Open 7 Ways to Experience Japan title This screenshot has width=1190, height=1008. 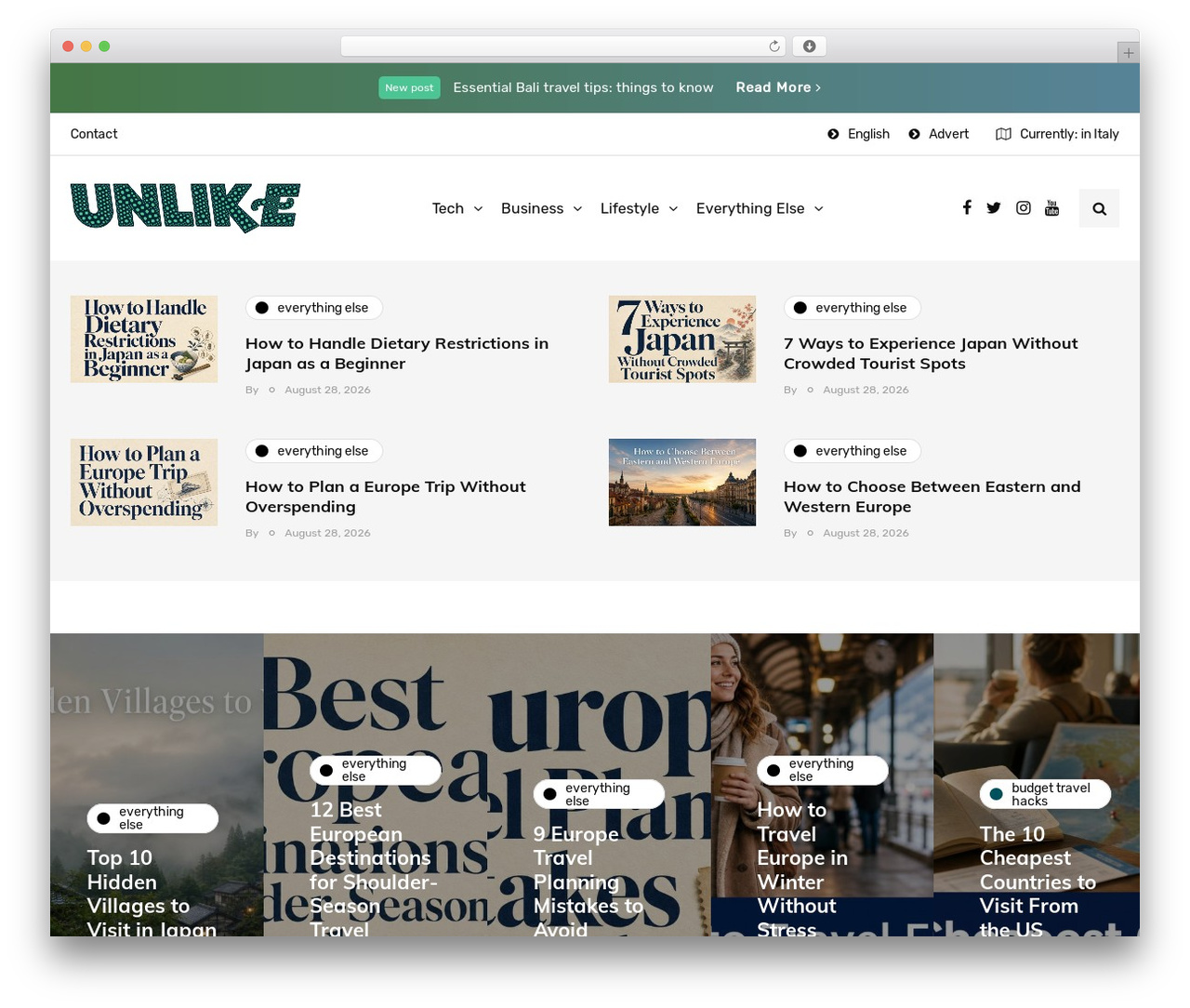pyautogui.click(x=931, y=353)
